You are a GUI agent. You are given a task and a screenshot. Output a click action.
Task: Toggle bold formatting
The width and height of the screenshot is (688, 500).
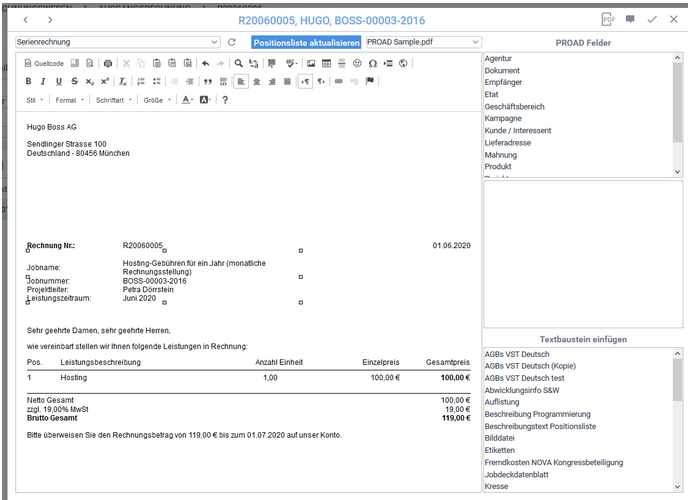(29, 81)
